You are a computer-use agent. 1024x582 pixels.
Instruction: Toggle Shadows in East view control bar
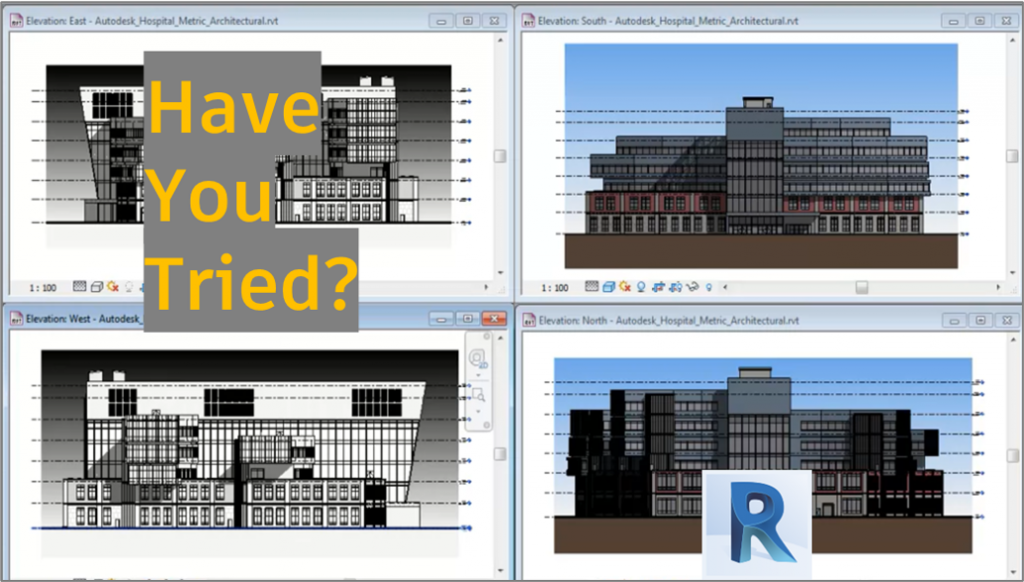coord(129,287)
